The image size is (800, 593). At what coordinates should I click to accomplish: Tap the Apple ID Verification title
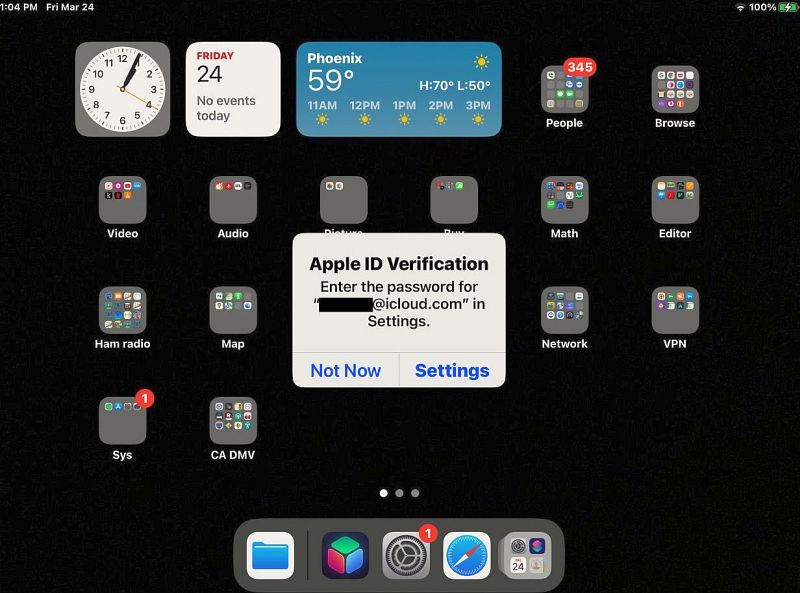[x=399, y=264]
